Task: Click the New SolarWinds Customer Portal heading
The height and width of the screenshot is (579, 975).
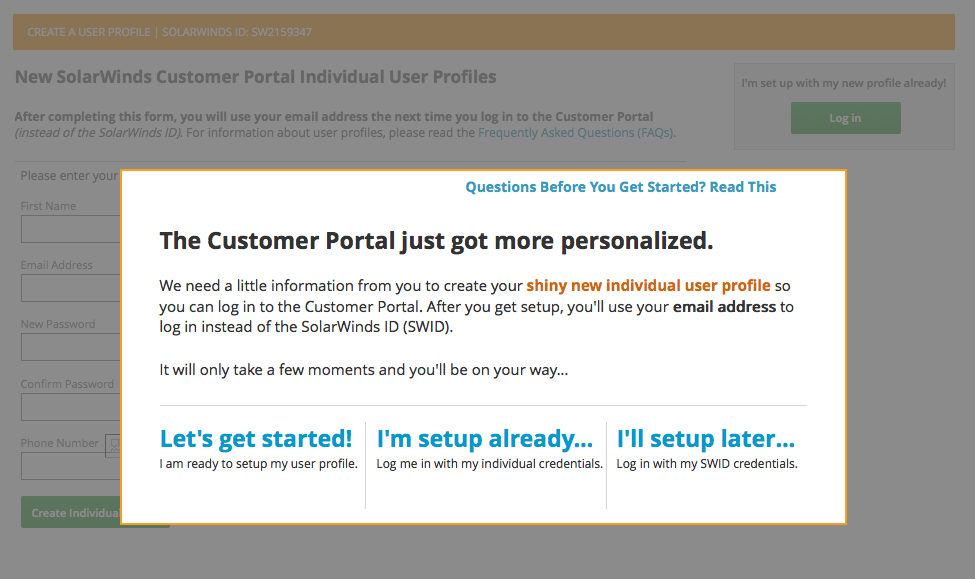Action: point(256,76)
